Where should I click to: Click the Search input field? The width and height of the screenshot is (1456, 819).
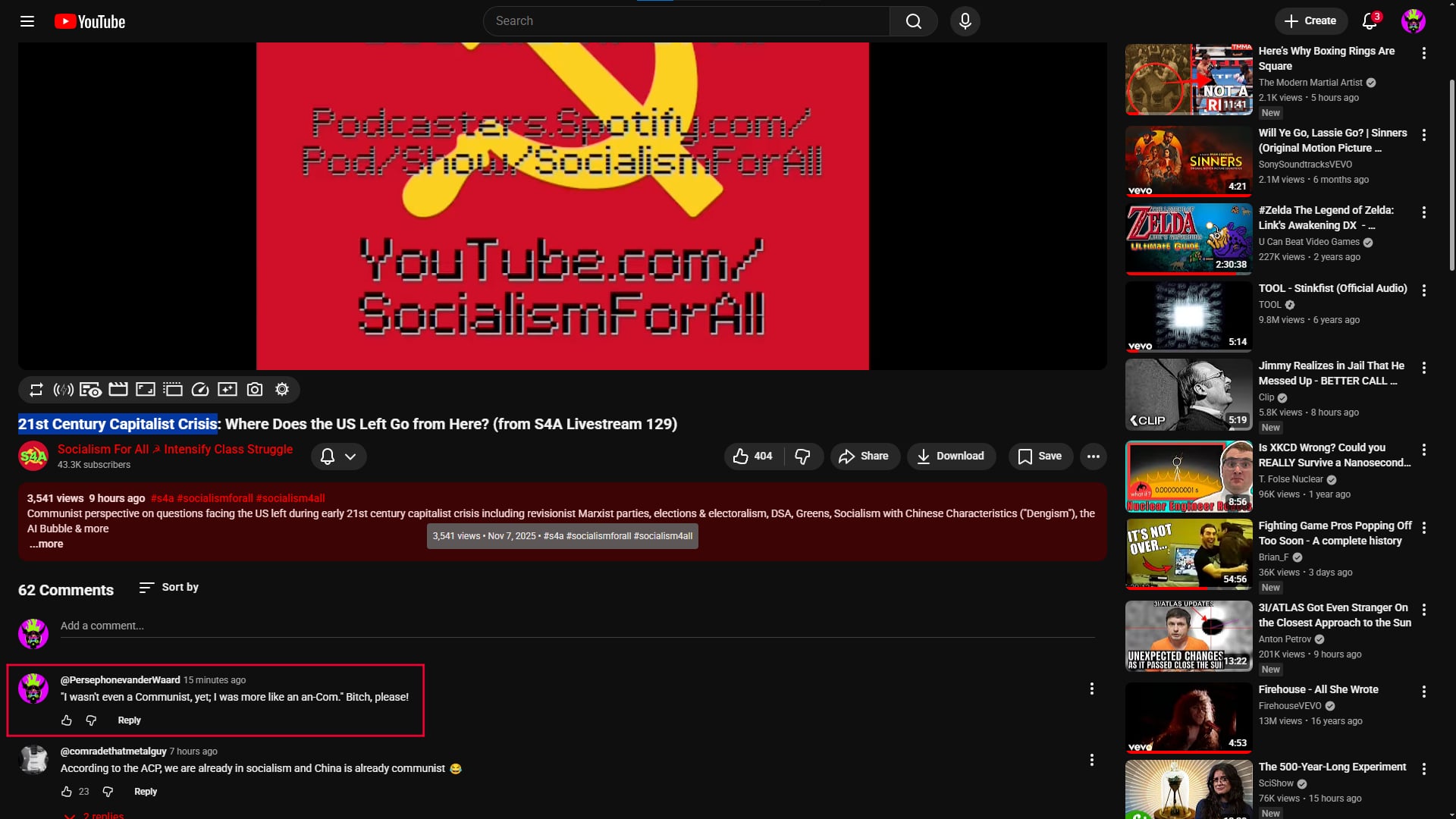click(686, 21)
